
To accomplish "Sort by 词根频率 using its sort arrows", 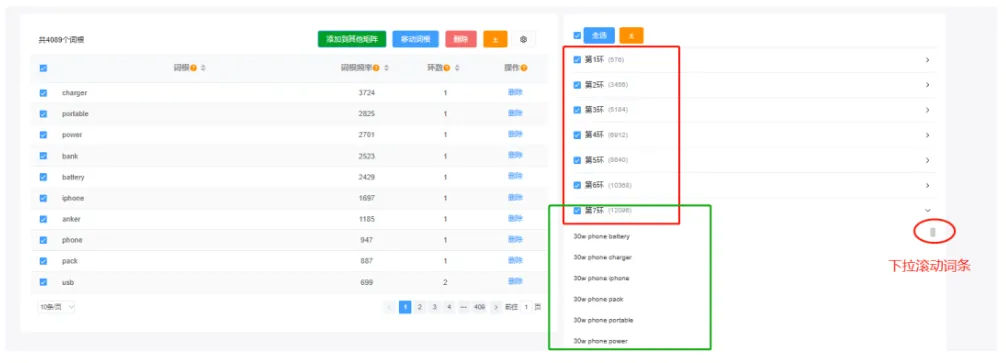I will (x=386, y=67).
